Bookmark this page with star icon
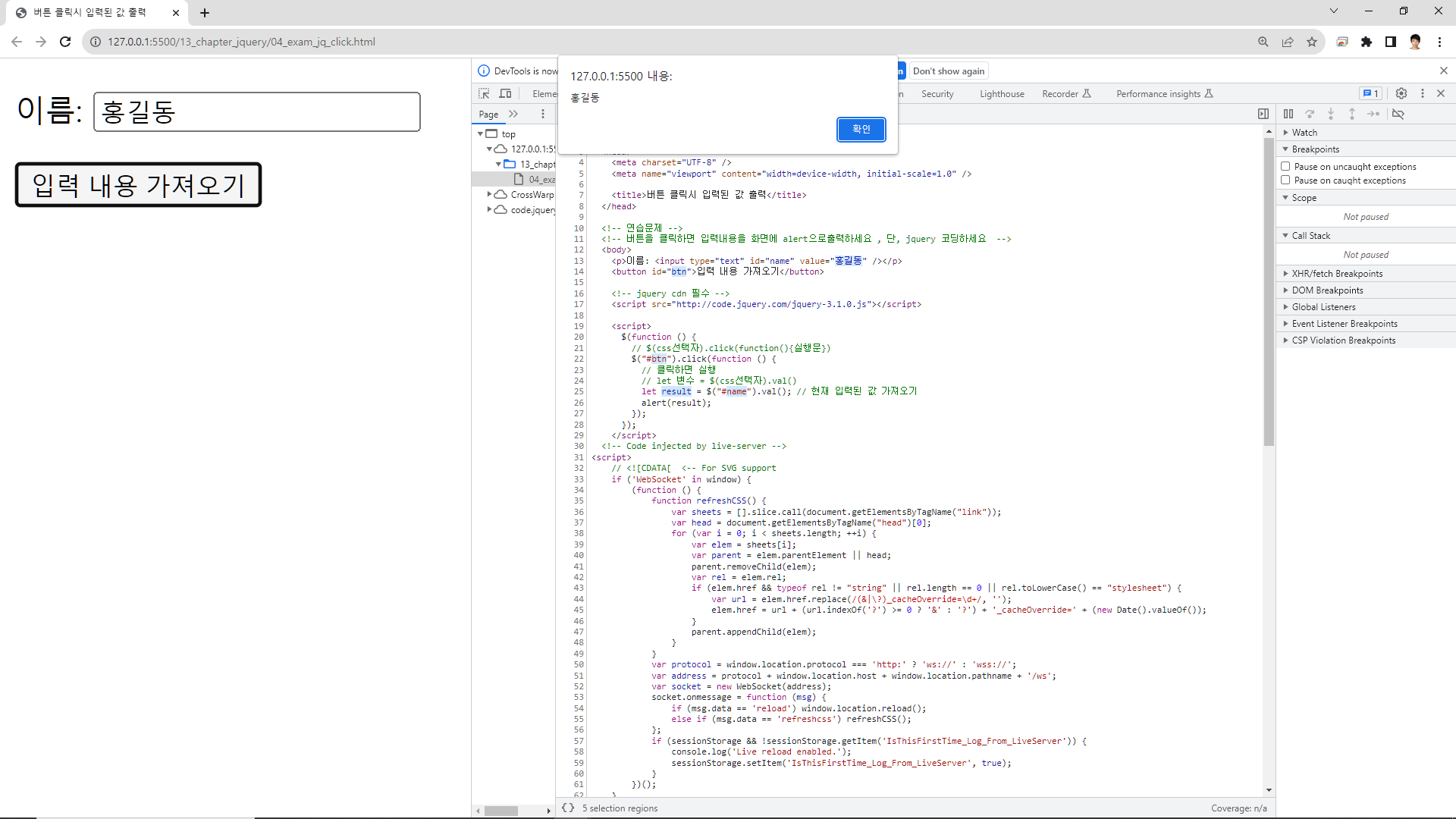 (1312, 42)
